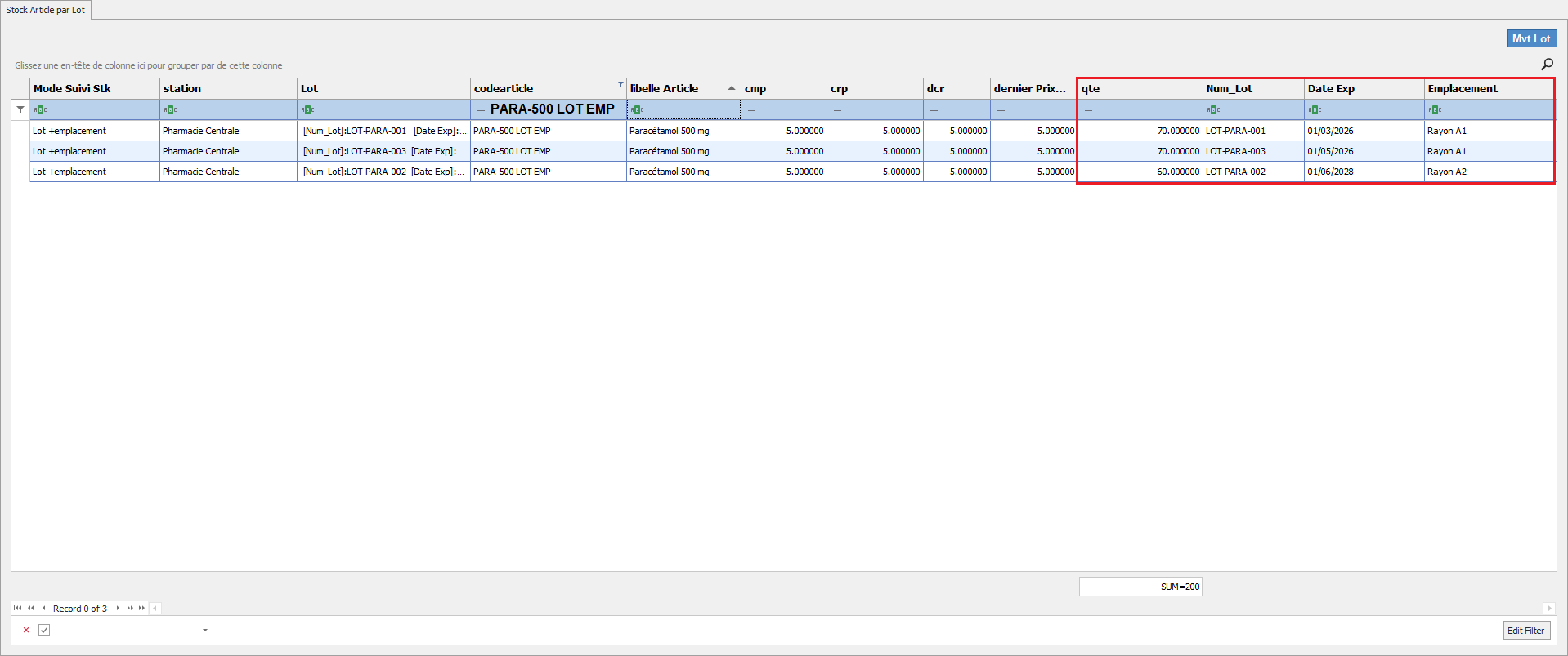The width and height of the screenshot is (1568, 656).
Task: Open the recent filters dropdown arrow
Action: pyautogui.click(x=204, y=630)
